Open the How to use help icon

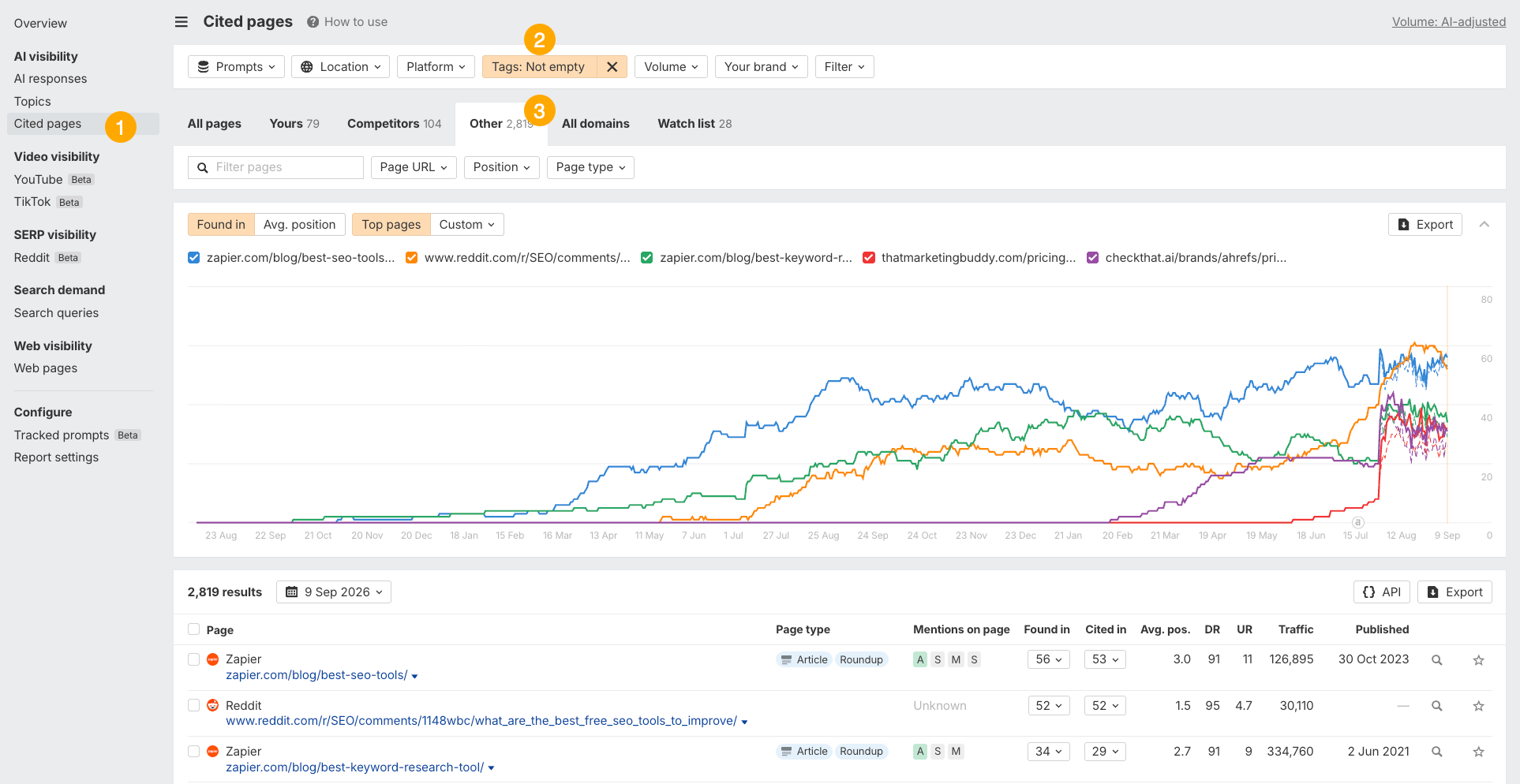313,22
